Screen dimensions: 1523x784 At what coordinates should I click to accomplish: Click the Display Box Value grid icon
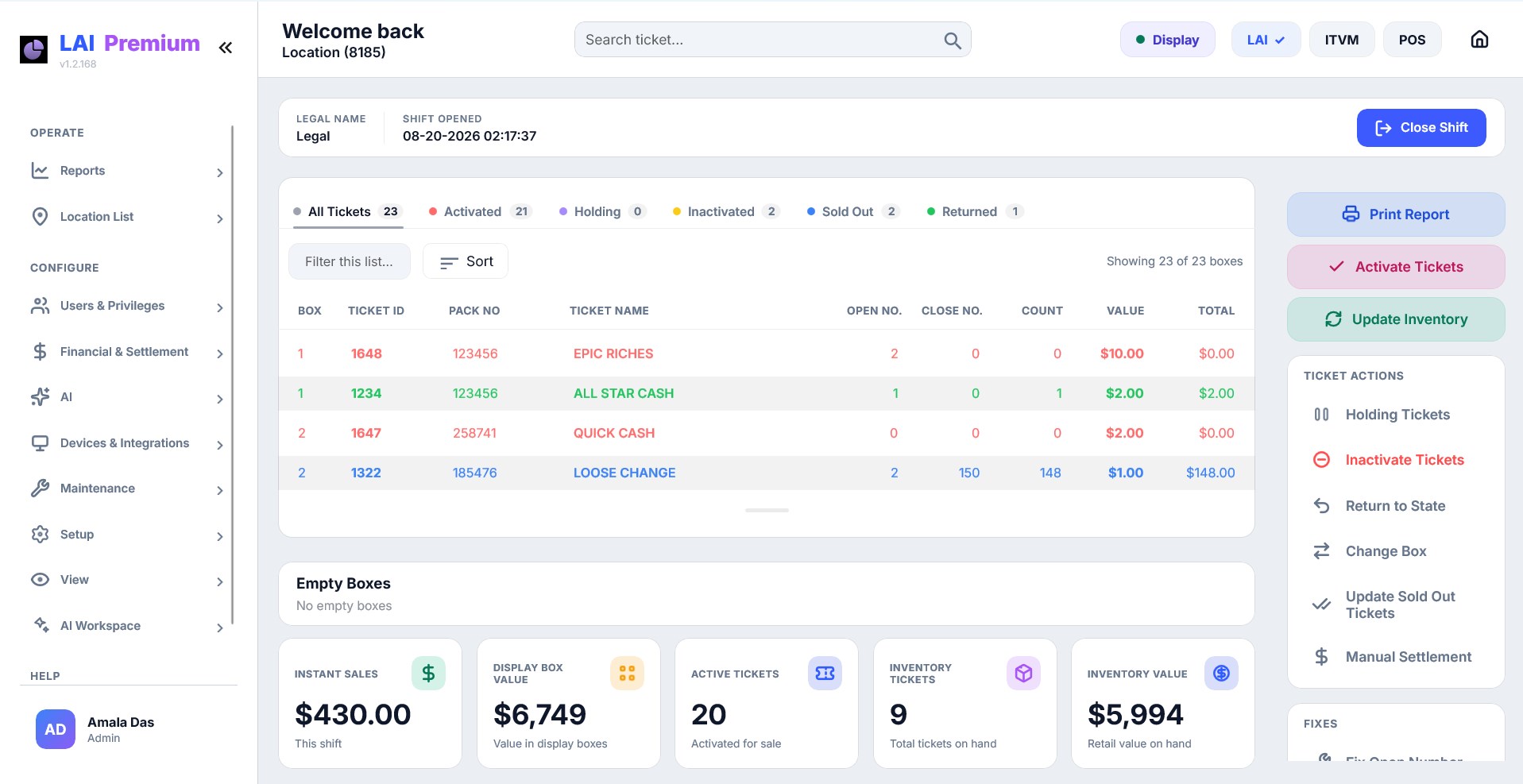tap(627, 674)
